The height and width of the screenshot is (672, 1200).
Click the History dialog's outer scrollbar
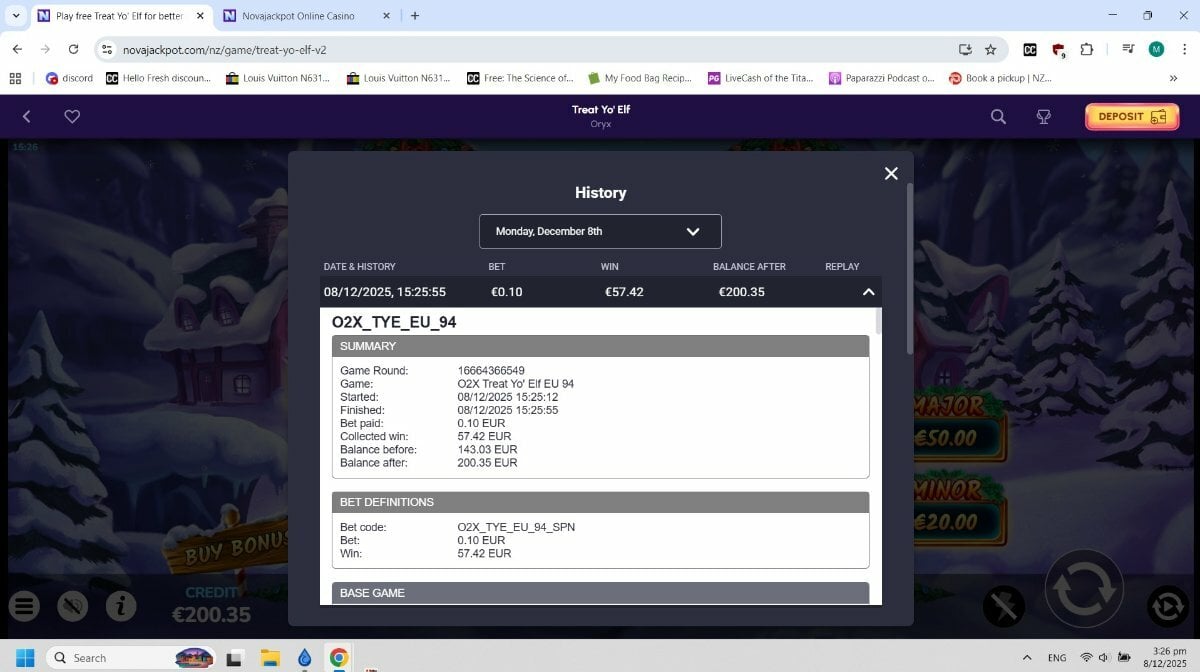(908, 270)
